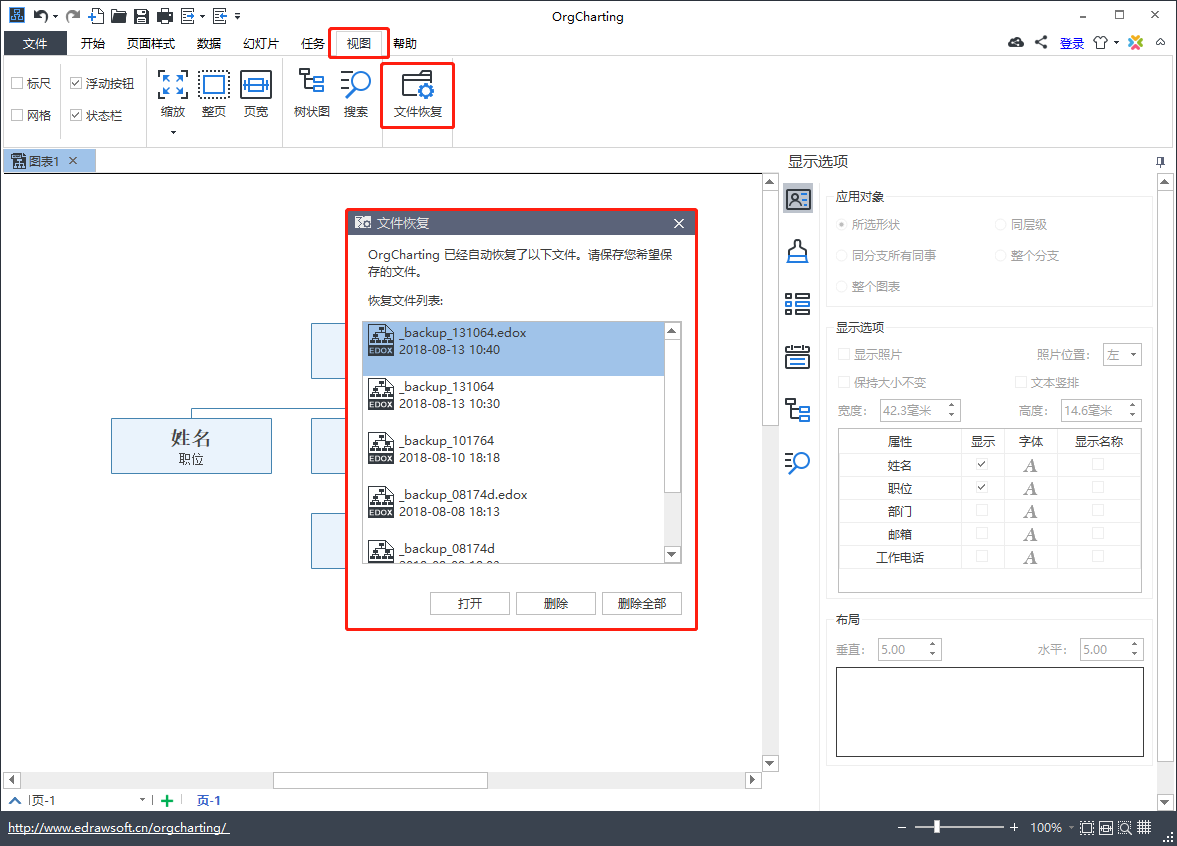Screen dimensions: 1177x846
Task: Click the share icon near login
Action: point(1041,43)
